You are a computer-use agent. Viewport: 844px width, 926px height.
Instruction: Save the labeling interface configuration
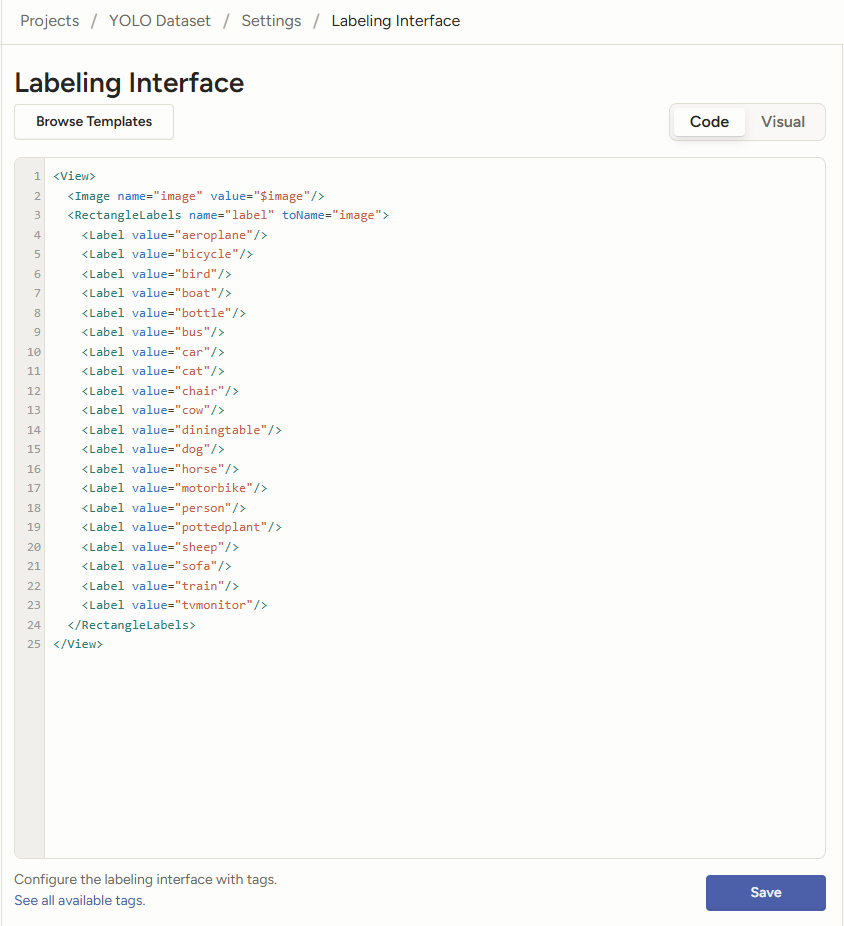pyautogui.click(x=765, y=893)
